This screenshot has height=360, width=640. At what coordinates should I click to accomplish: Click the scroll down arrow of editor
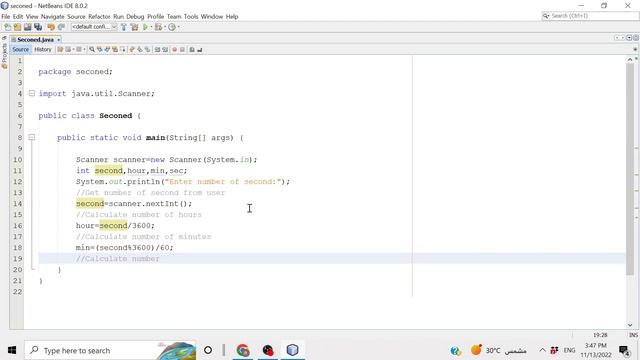pos(630,325)
